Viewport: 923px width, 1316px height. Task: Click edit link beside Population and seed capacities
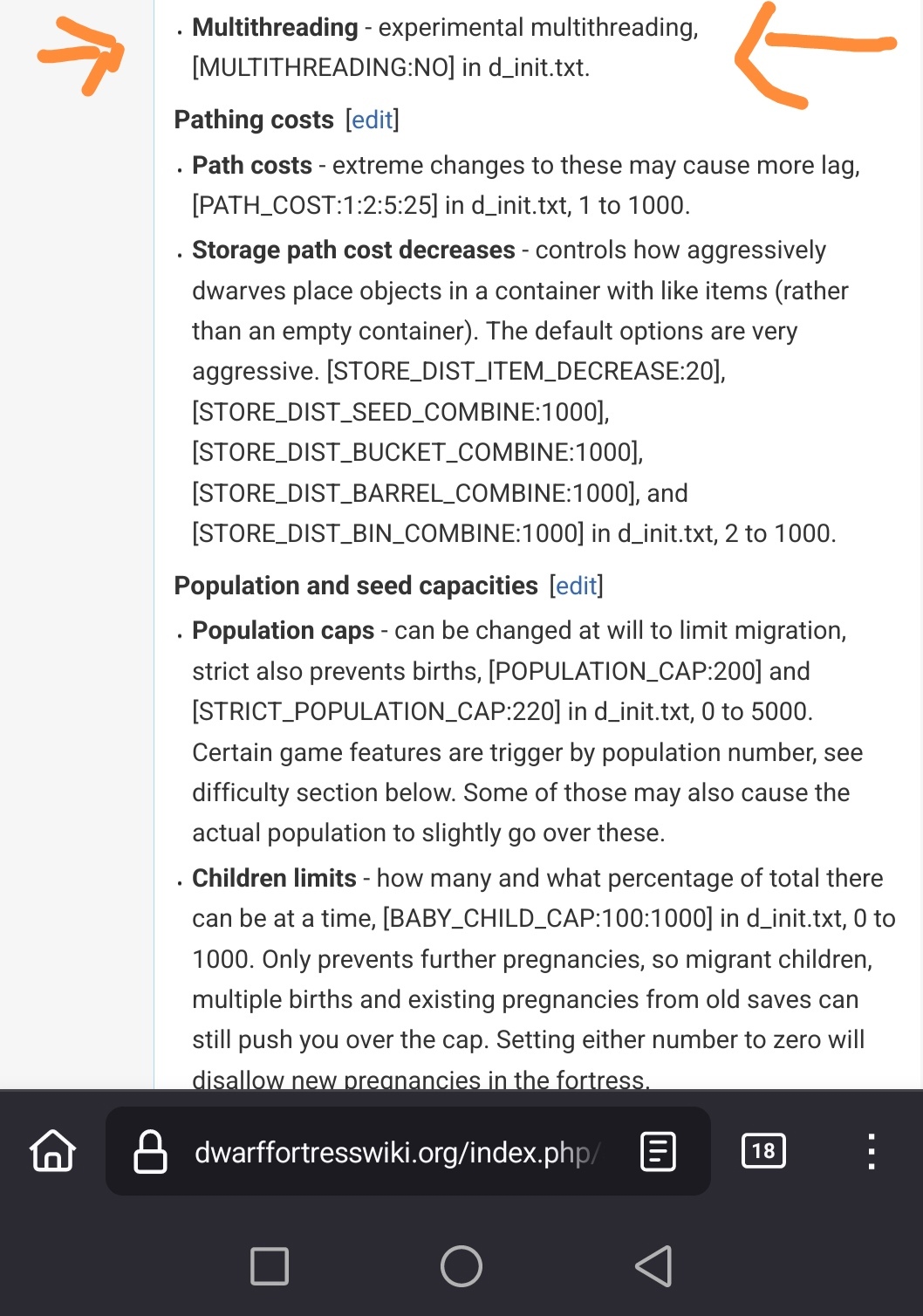click(576, 586)
